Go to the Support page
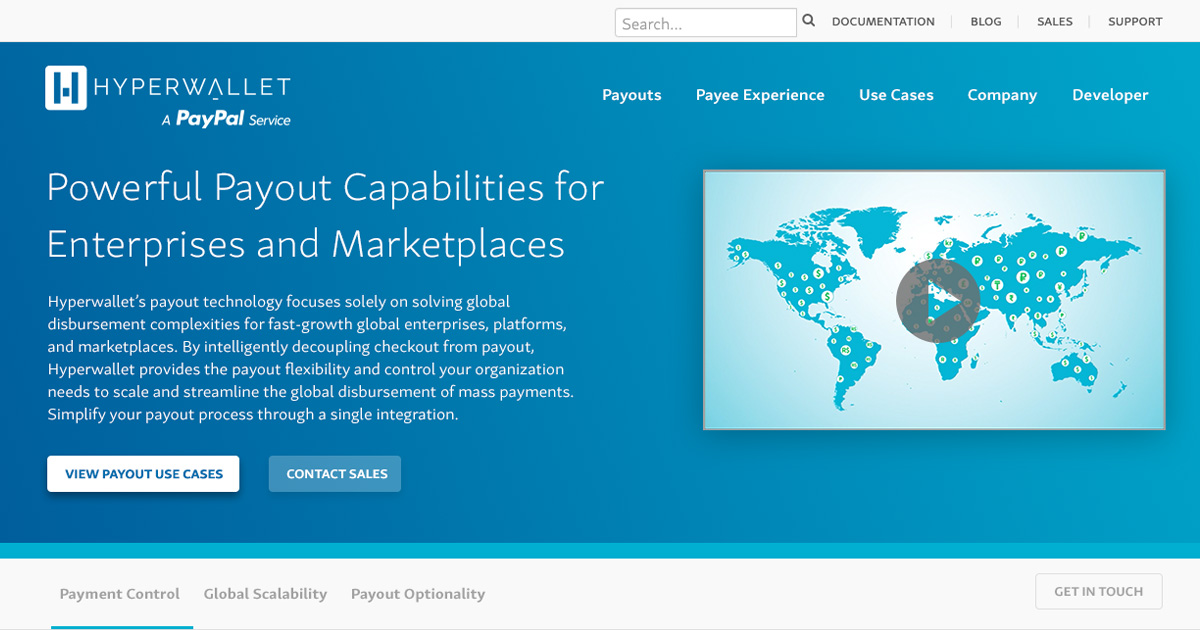The image size is (1200, 630). pos(1134,21)
